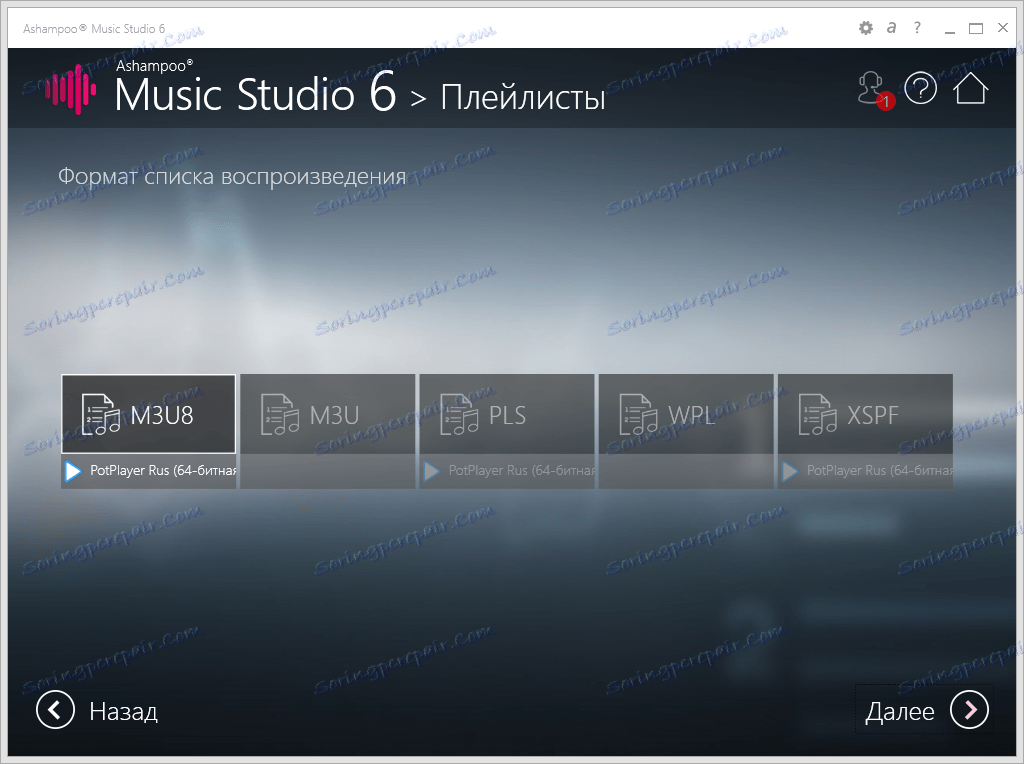The image size is (1024, 764).
Task: Choose the WPL playlist format tile
Action: coord(686,414)
